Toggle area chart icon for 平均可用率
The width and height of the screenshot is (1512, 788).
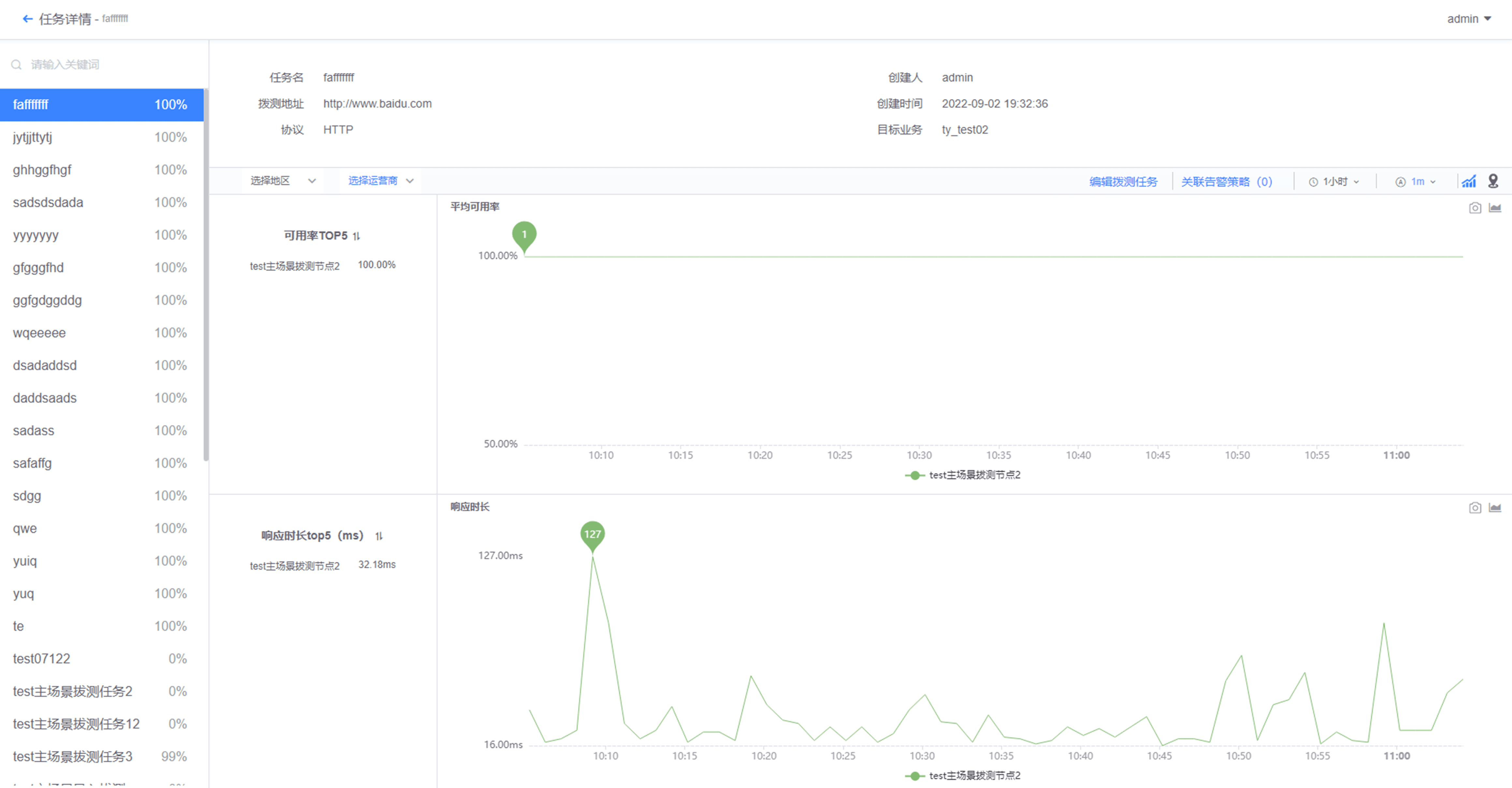pos(1495,208)
